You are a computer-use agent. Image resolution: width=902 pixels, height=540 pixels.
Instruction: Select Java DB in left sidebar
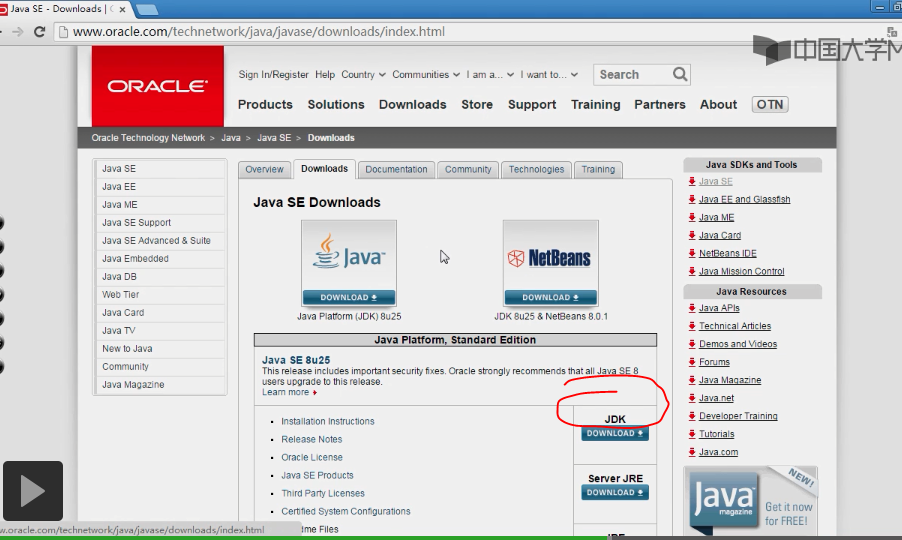pos(160,277)
